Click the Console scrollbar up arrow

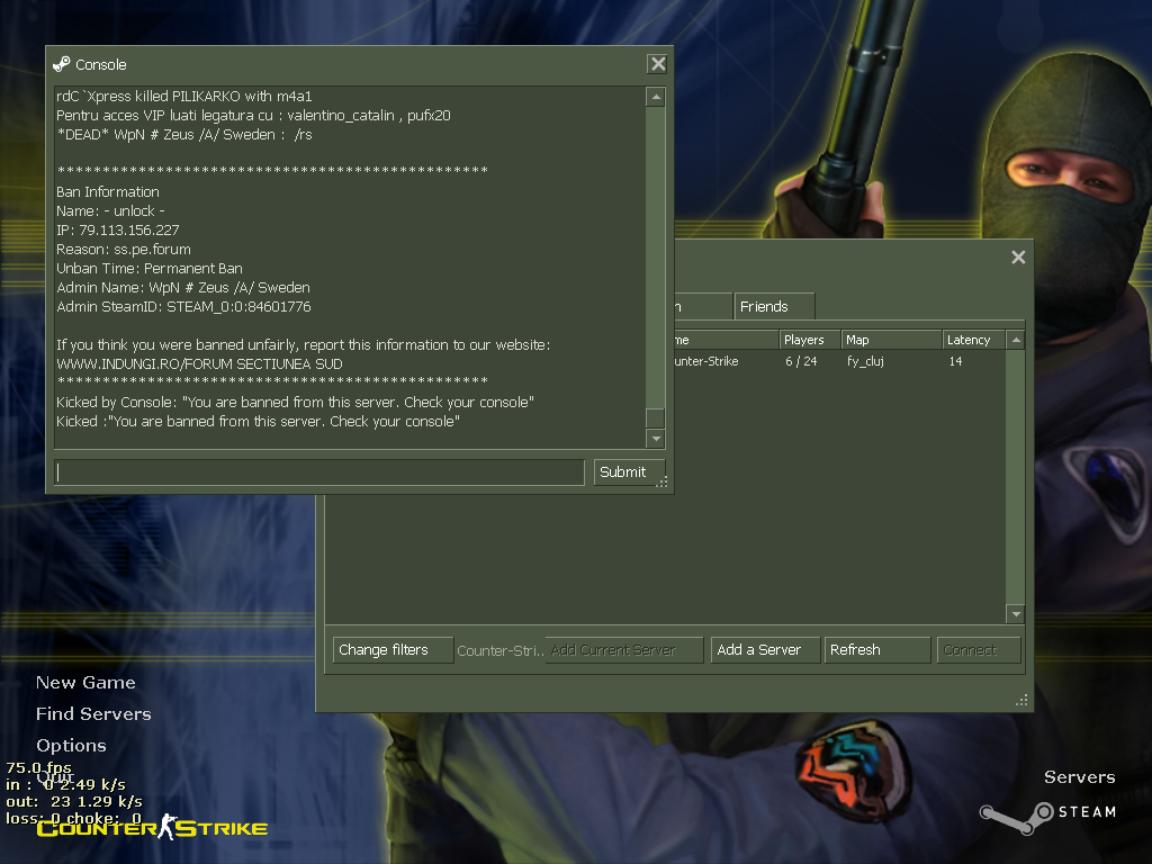655,97
